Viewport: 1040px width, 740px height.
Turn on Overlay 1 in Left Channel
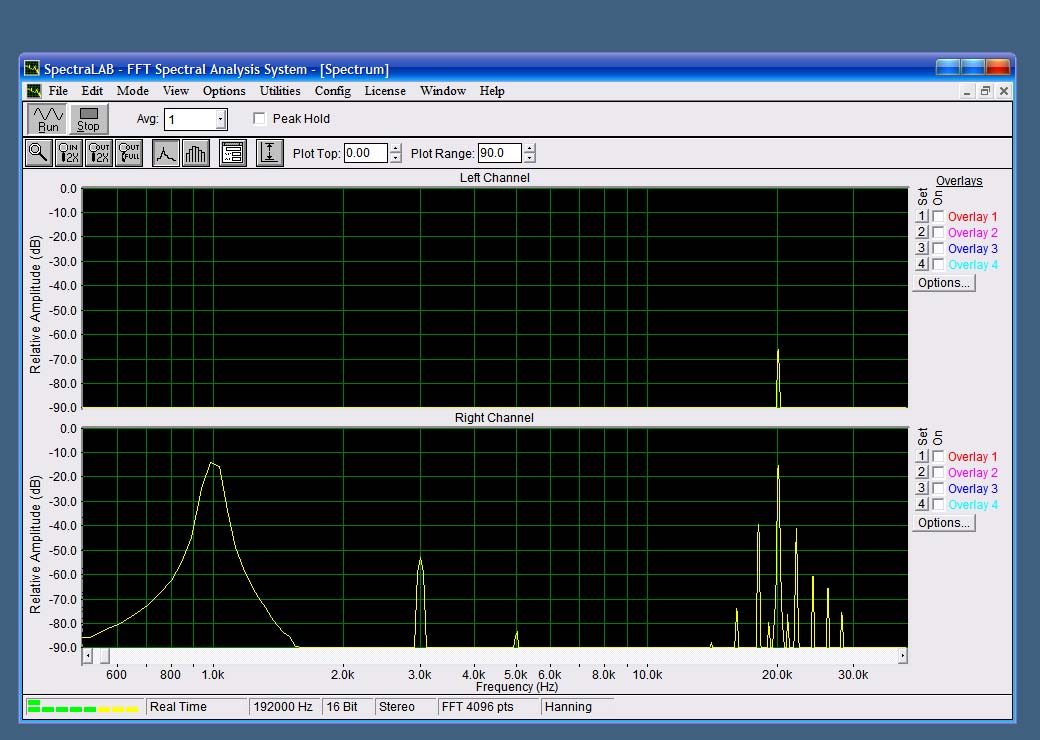point(938,217)
